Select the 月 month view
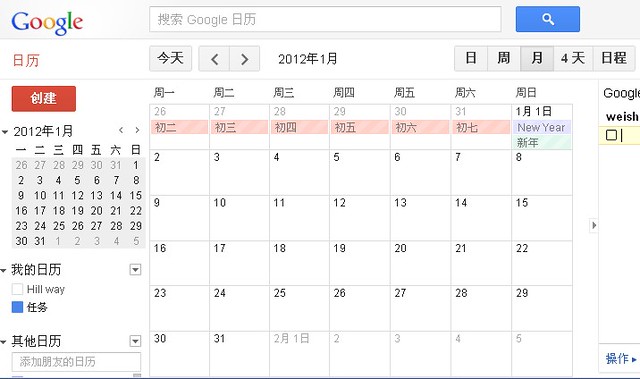 click(537, 58)
